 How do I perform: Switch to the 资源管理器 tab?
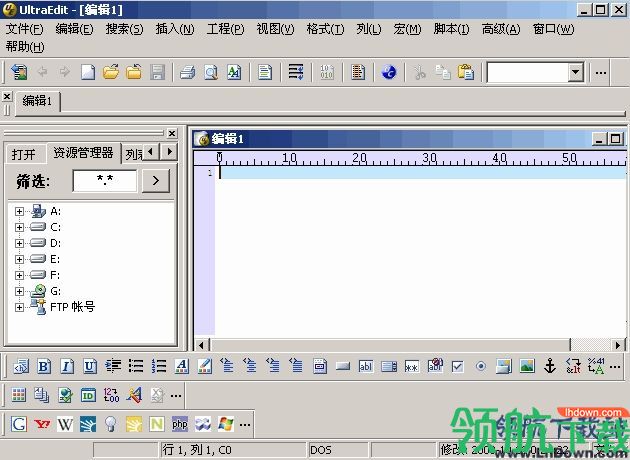click(84, 153)
